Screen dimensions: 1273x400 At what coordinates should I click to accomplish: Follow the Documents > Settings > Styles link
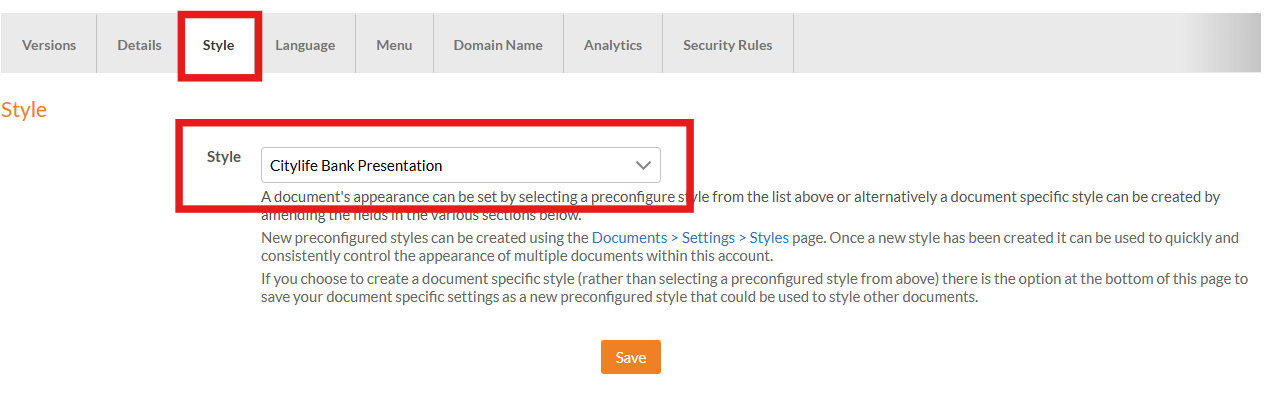pos(690,238)
